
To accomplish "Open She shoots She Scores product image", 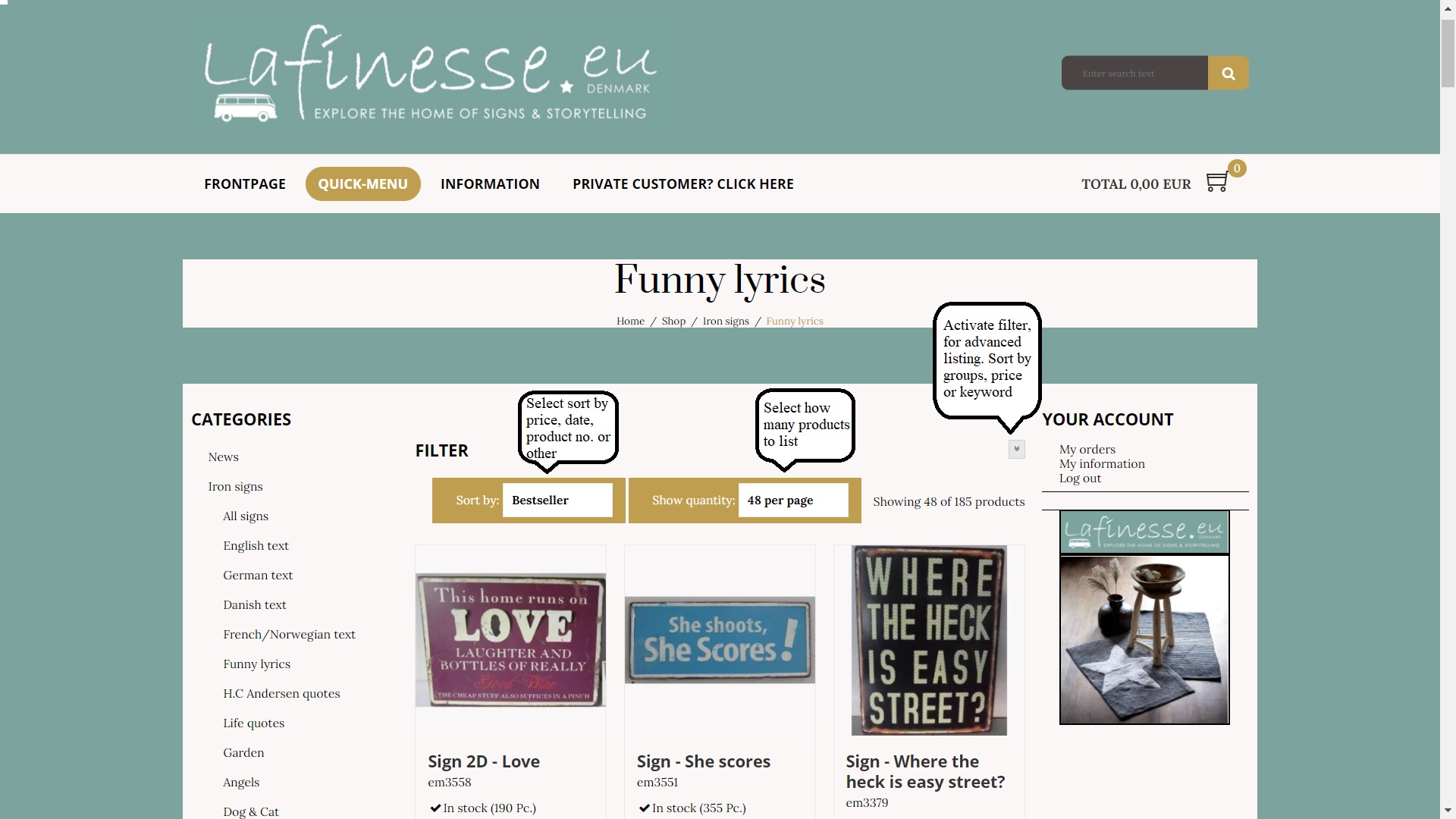I will coord(720,640).
